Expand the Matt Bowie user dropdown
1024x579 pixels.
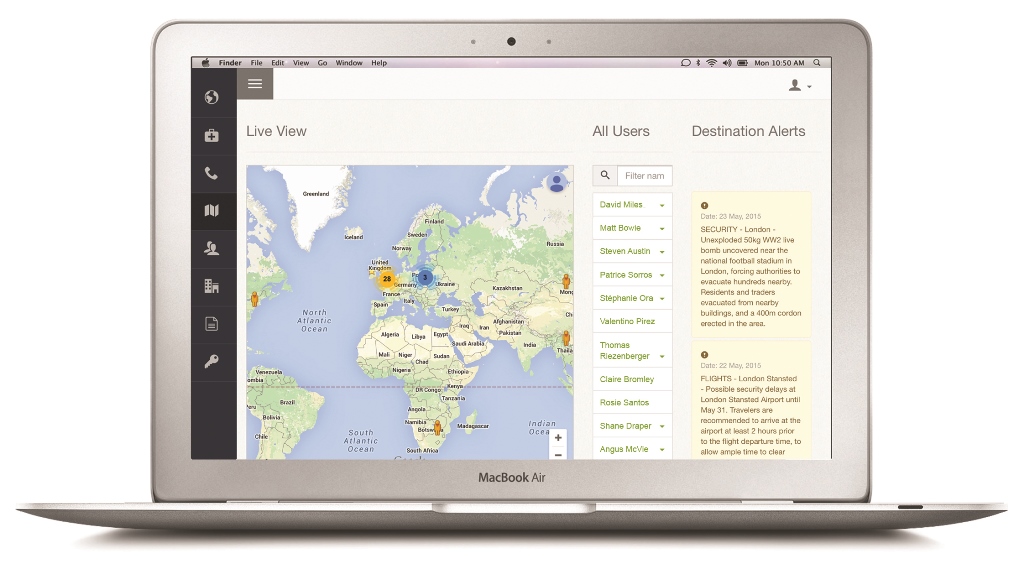coord(662,229)
